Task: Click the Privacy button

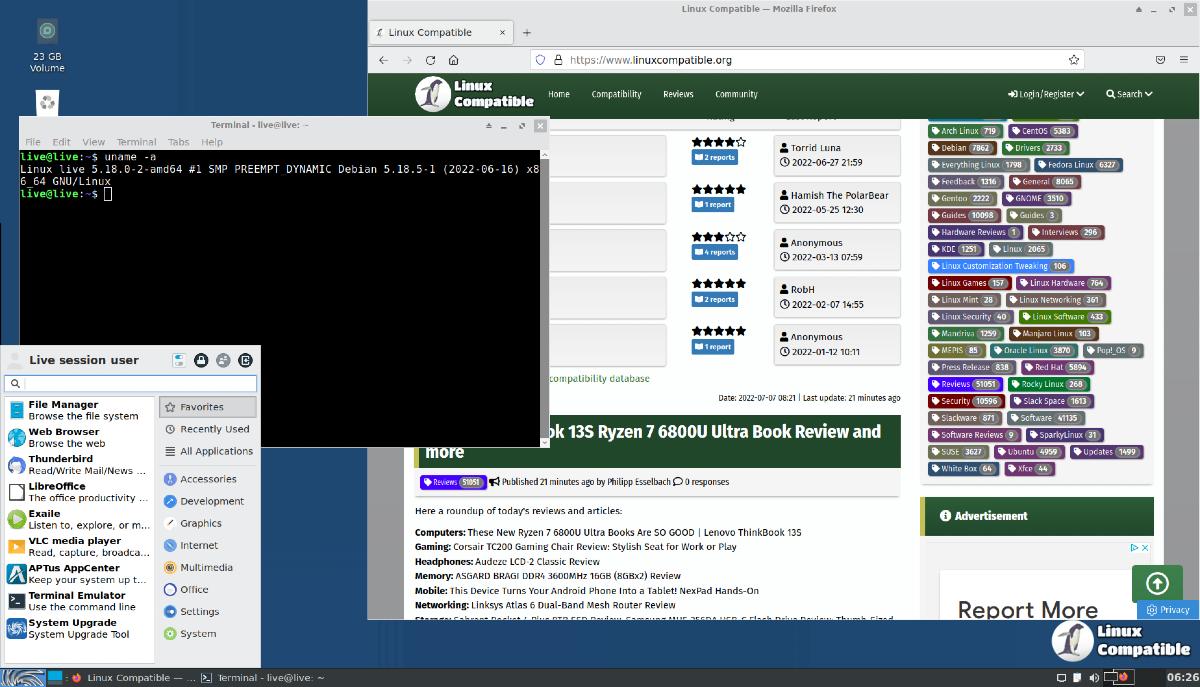Action: pyautogui.click(x=1168, y=609)
